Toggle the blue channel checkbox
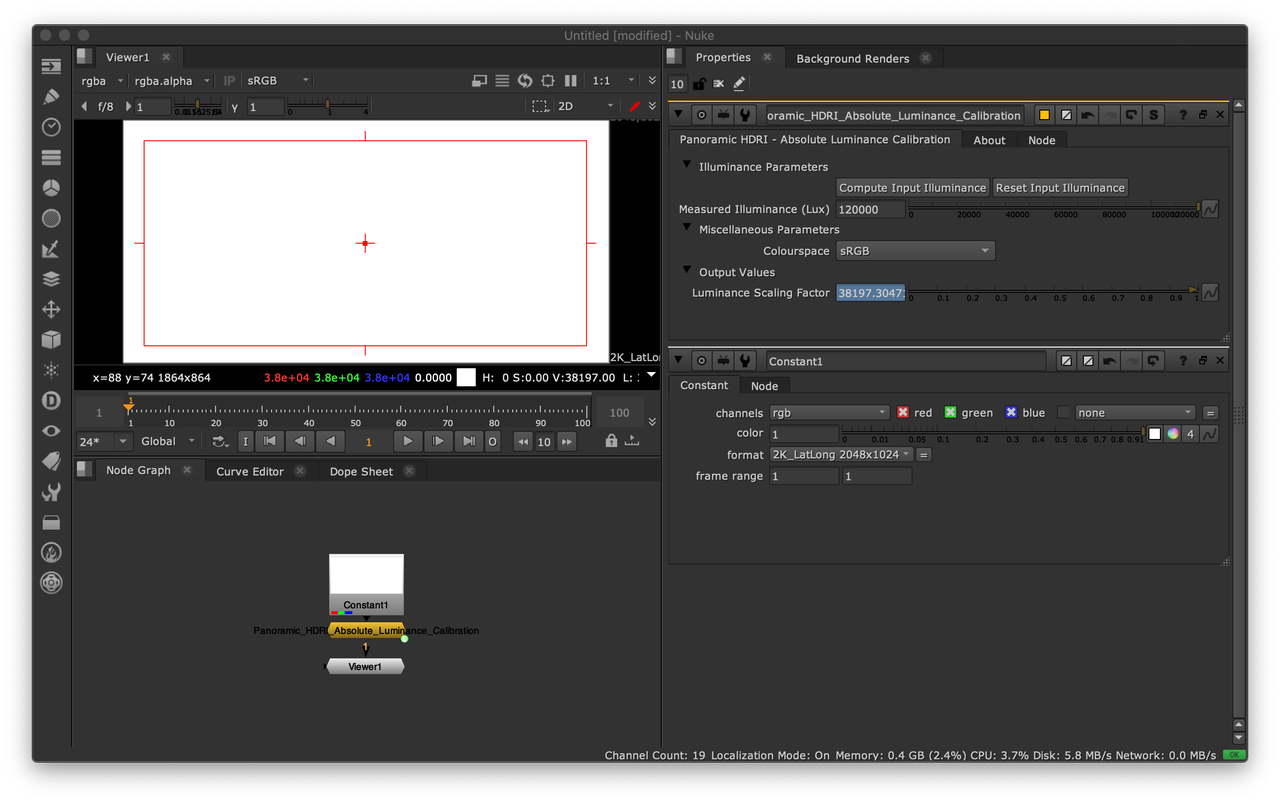The height and width of the screenshot is (802, 1280). (x=1011, y=412)
